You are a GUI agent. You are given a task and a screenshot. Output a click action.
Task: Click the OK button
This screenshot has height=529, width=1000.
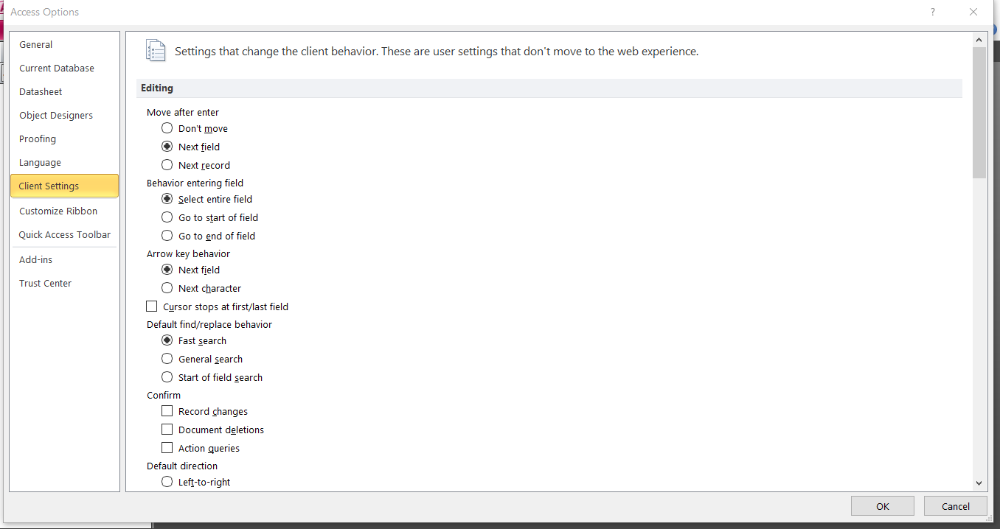tap(882, 506)
